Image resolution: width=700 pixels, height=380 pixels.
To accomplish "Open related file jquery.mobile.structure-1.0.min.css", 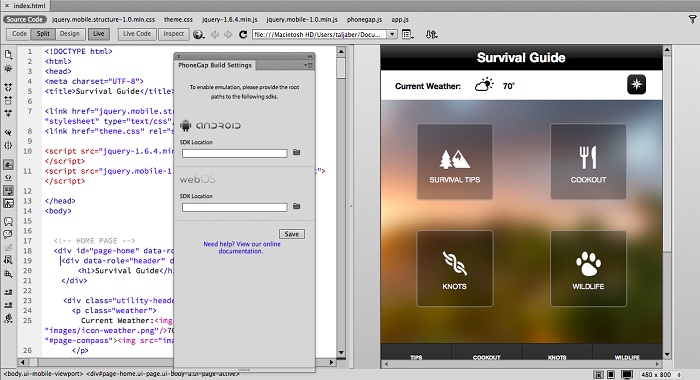I will (x=104, y=20).
